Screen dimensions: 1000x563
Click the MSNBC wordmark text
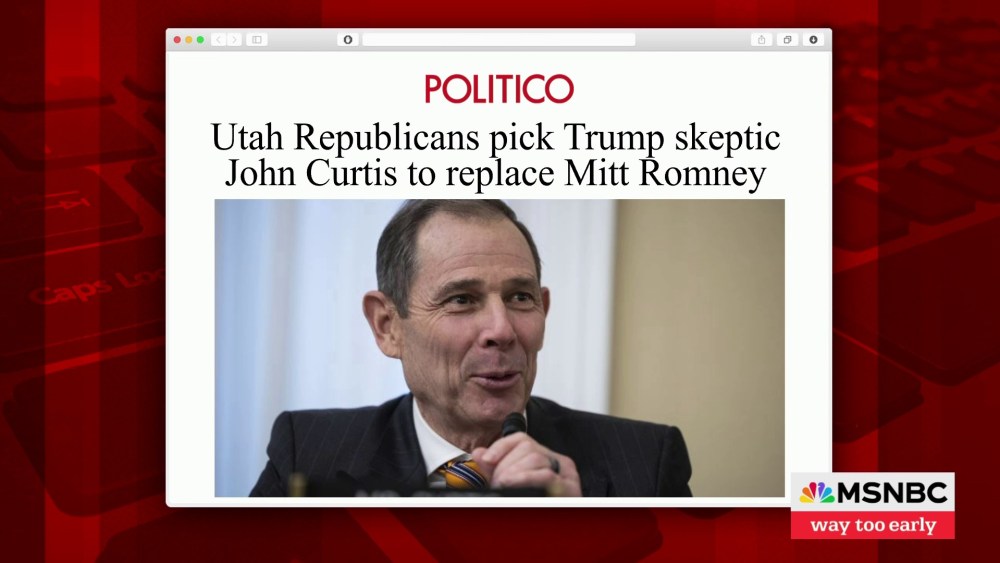(x=892, y=493)
